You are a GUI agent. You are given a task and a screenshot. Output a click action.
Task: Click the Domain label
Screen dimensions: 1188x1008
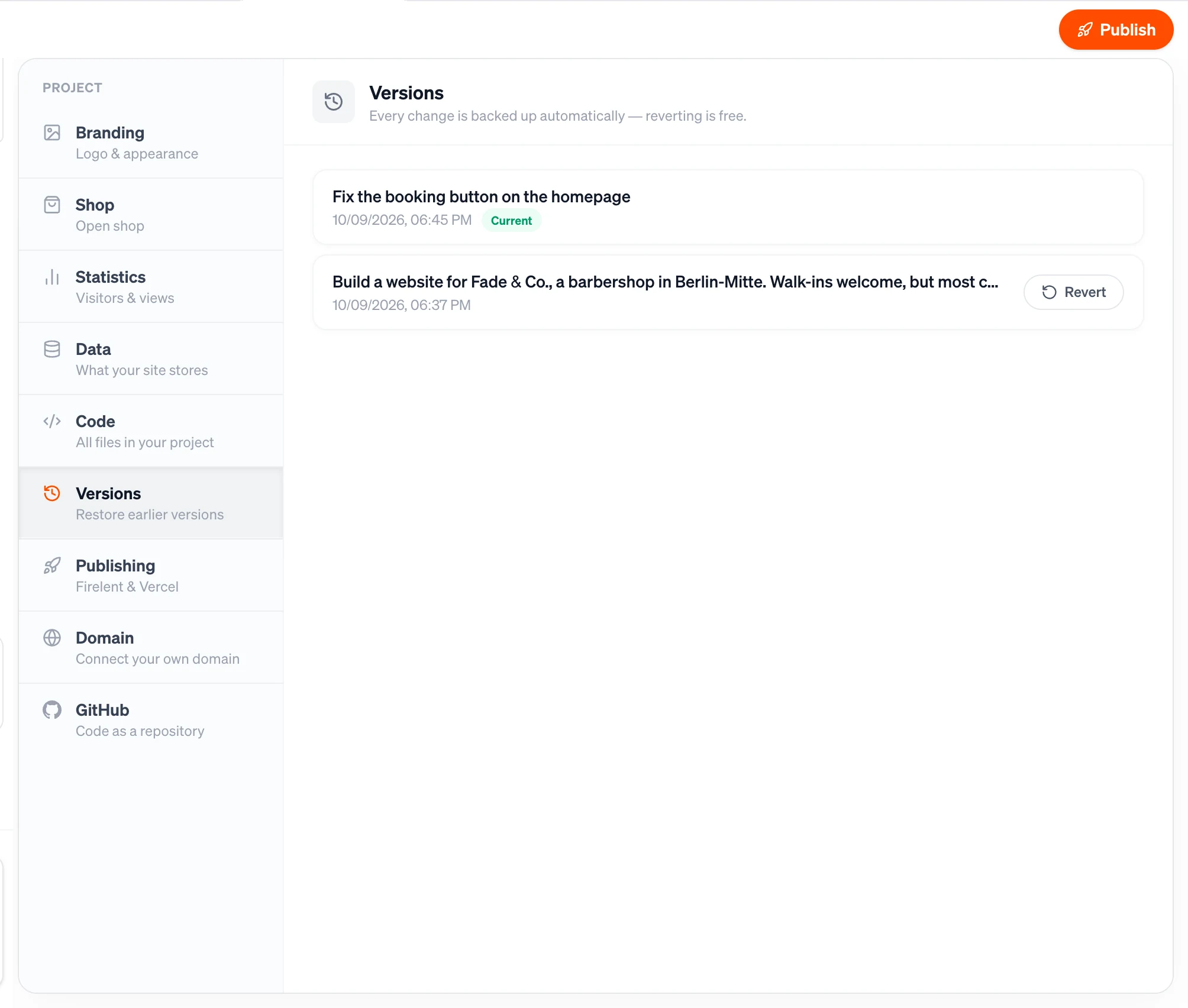click(x=105, y=638)
